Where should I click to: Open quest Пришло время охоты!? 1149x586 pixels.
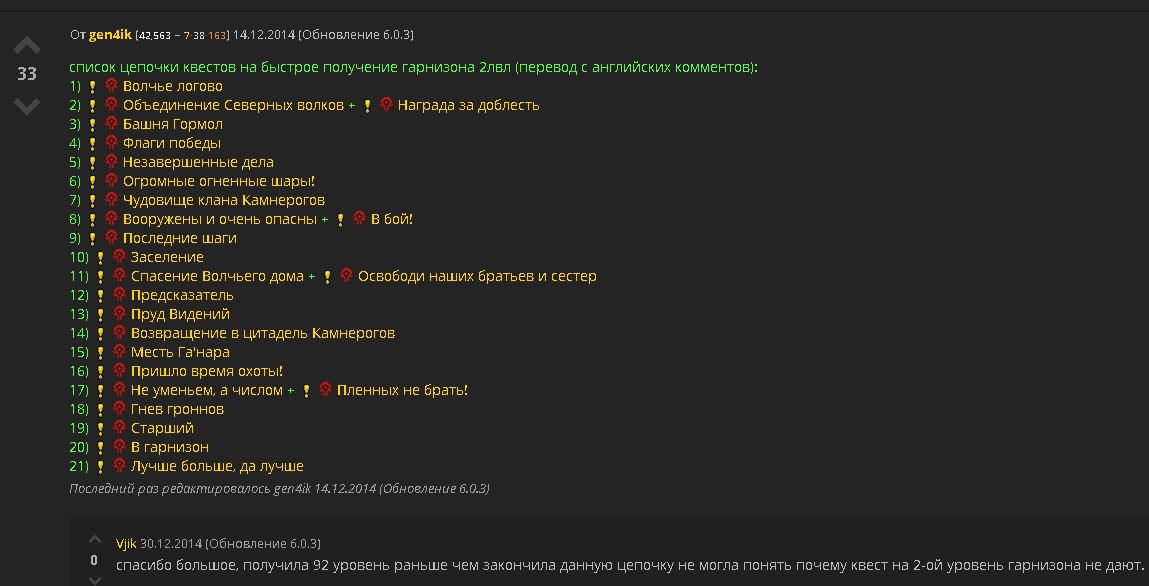click(206, 371)
